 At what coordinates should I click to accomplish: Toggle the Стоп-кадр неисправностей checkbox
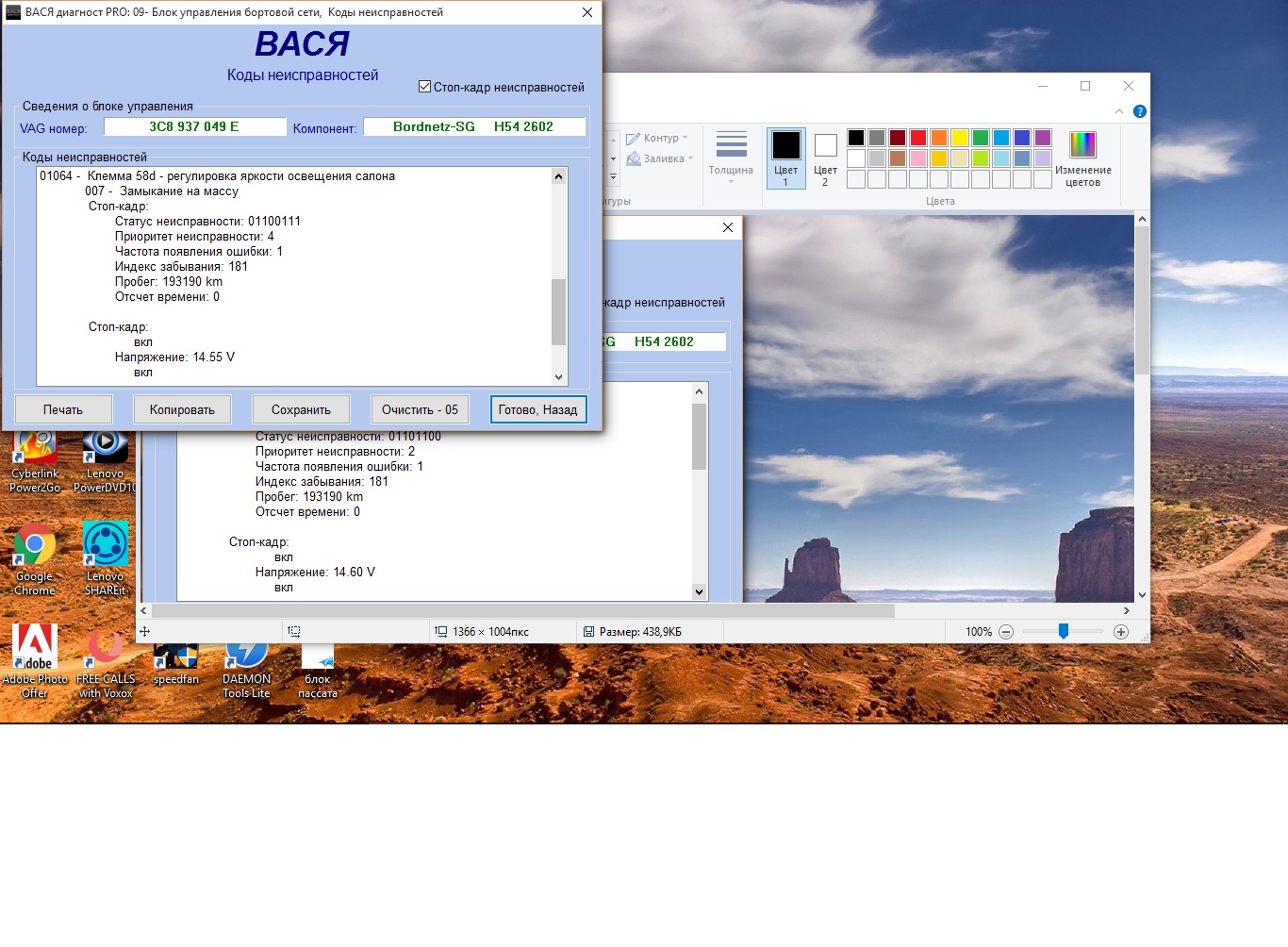click(425, 87)
